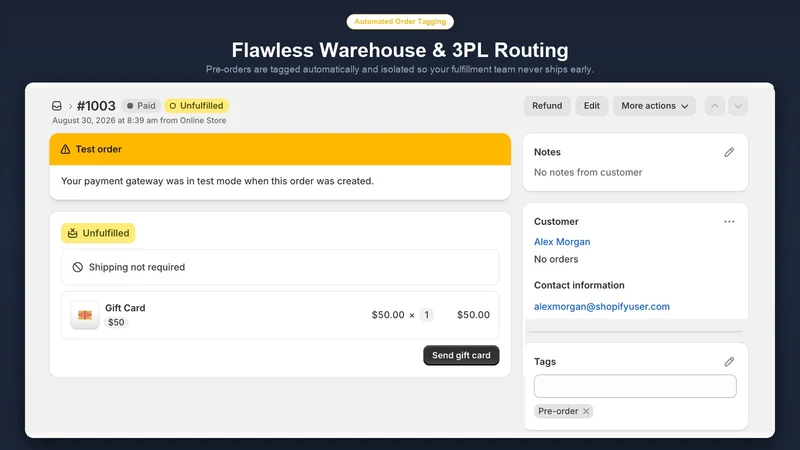Click the No notes from customer text
The width and height of the screenshot is (800, 450).
tap(588, 172)
